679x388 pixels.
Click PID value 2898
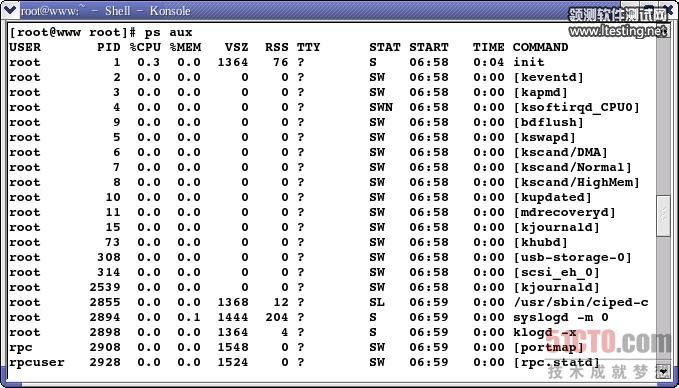(x=105, y=333)
